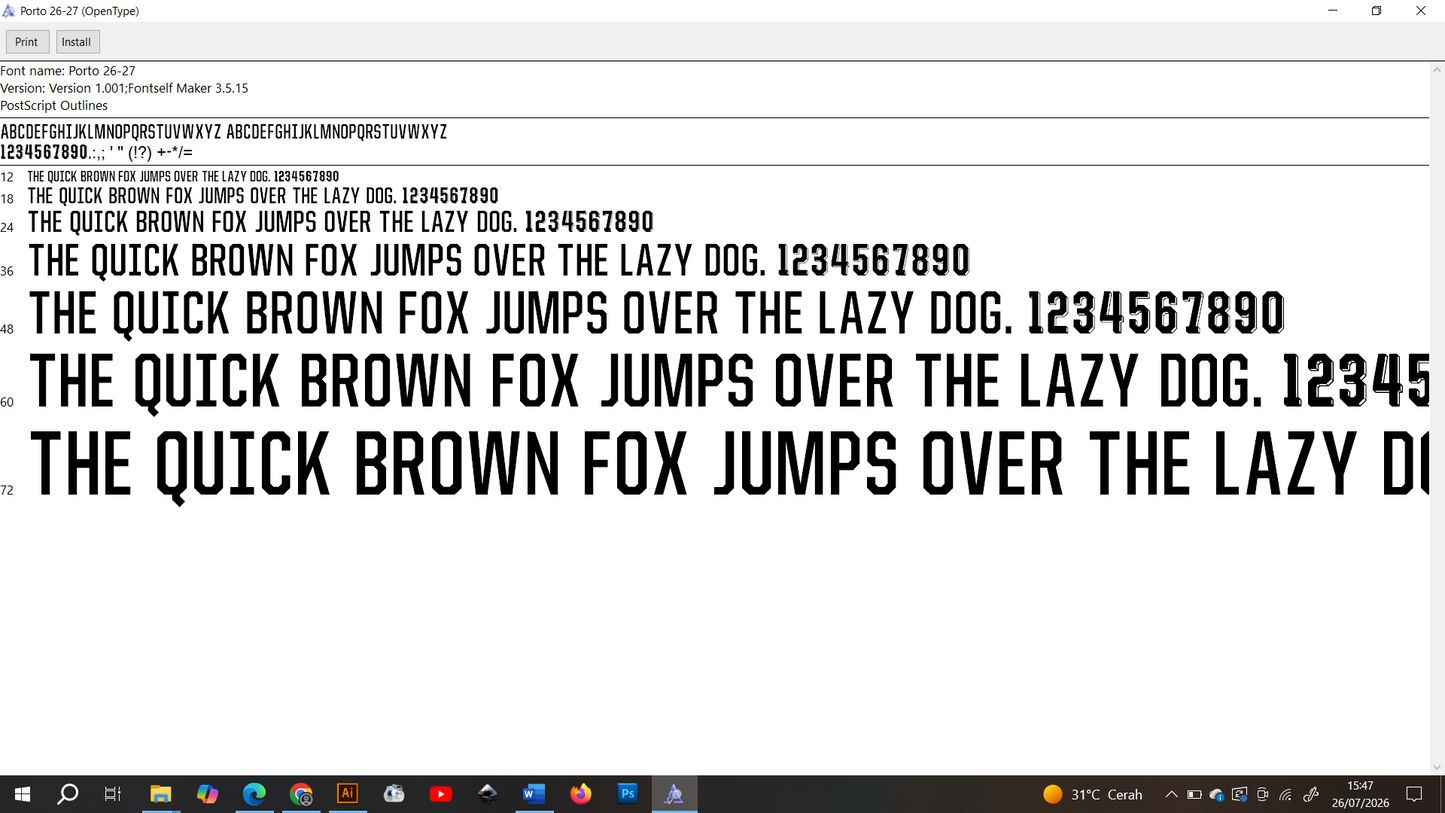Screen dimensions: 1445x813
Task: Click the 'Version 1.001;Fontself Maker 3.5.15' line
Action: (x=124, y=88)
